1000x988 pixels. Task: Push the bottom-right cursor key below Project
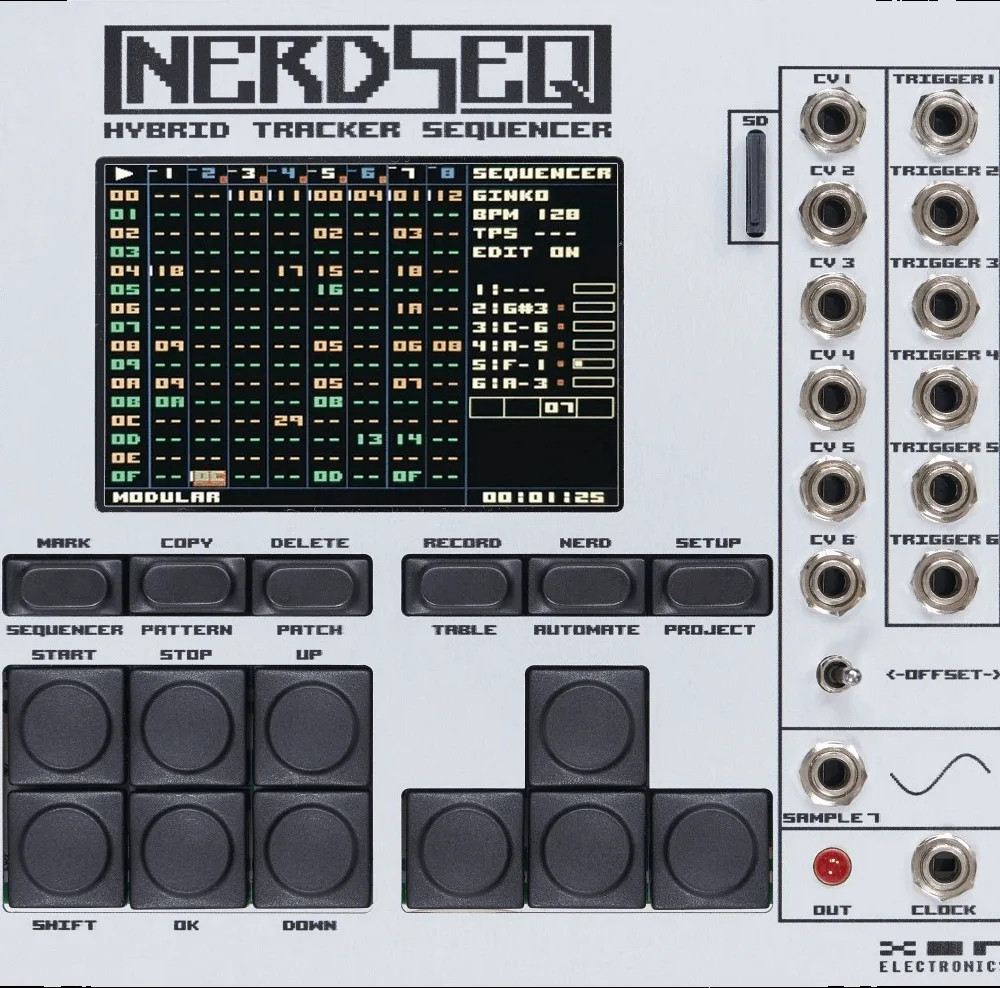coord(711,849)
